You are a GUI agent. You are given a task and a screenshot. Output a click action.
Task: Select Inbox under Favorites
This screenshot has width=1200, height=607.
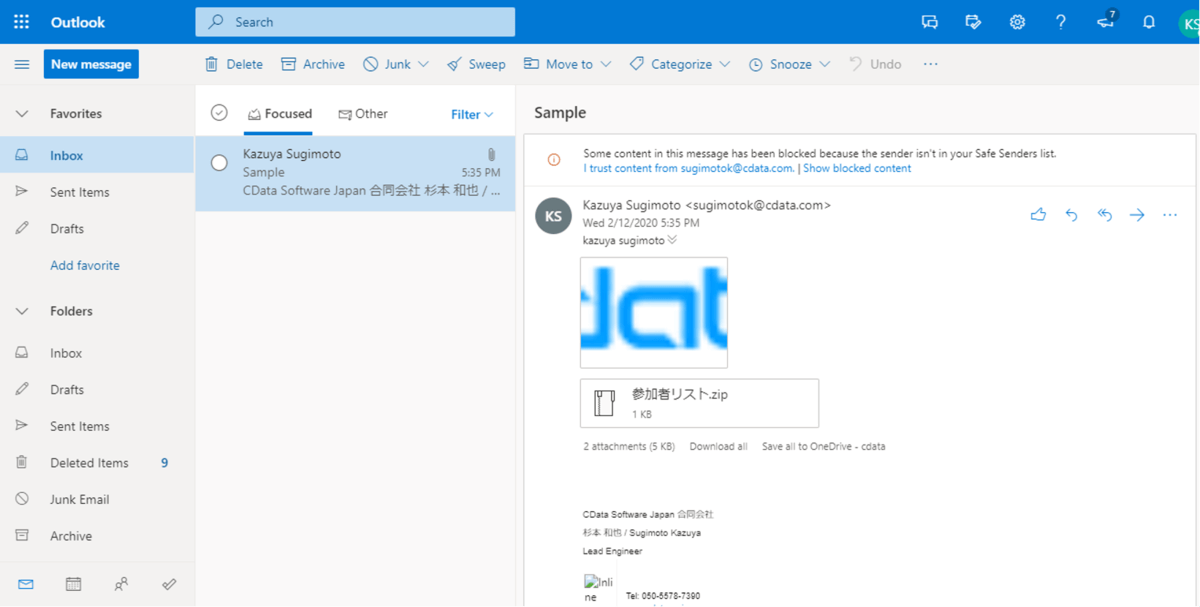pyautogui.click(x=97, y=155)
